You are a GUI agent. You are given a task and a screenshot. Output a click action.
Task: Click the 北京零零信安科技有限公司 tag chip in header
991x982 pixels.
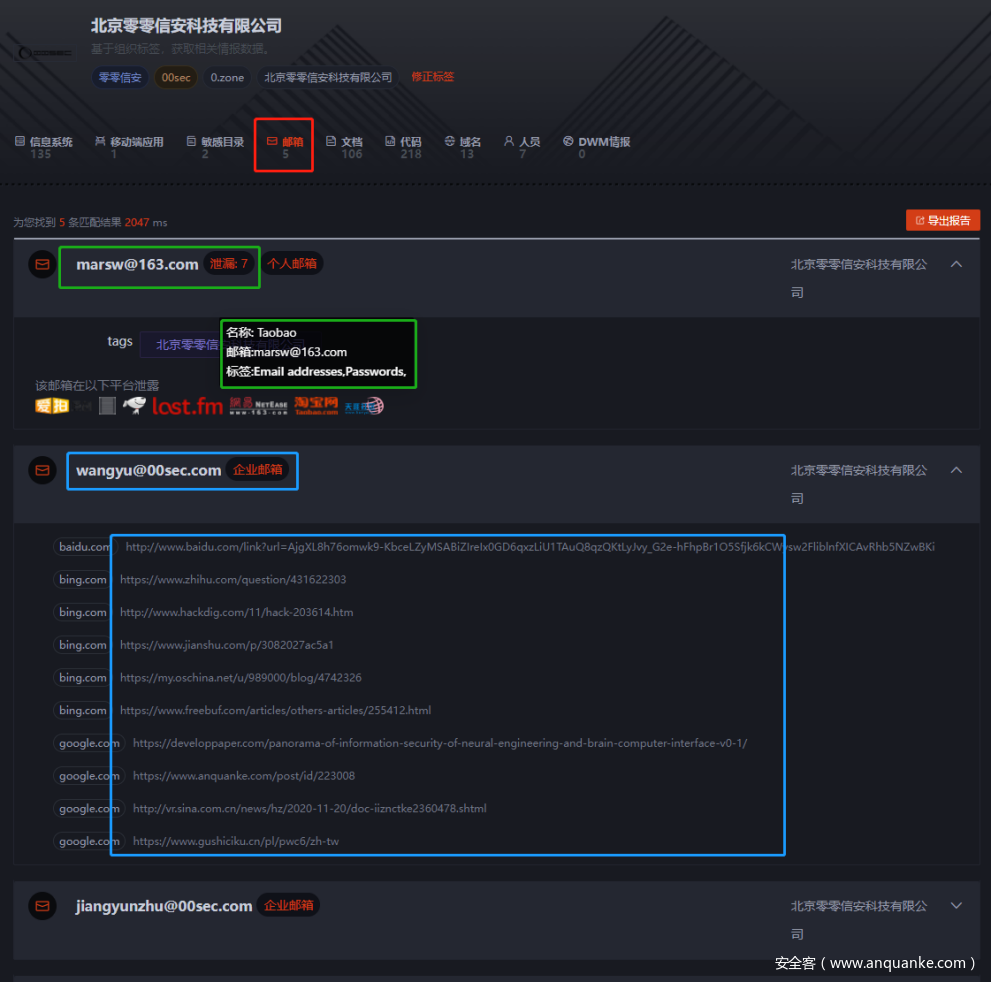[x=328, y=78]
